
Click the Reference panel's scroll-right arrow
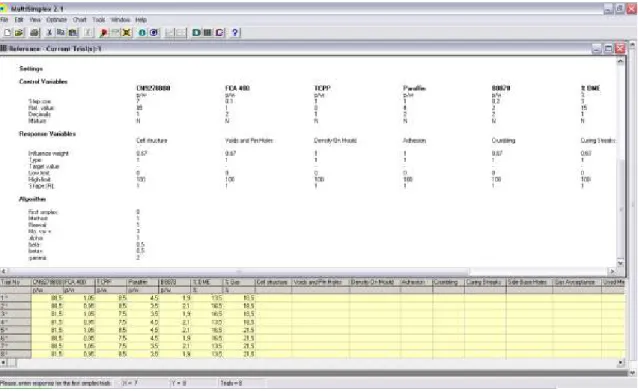coord(613,271)
